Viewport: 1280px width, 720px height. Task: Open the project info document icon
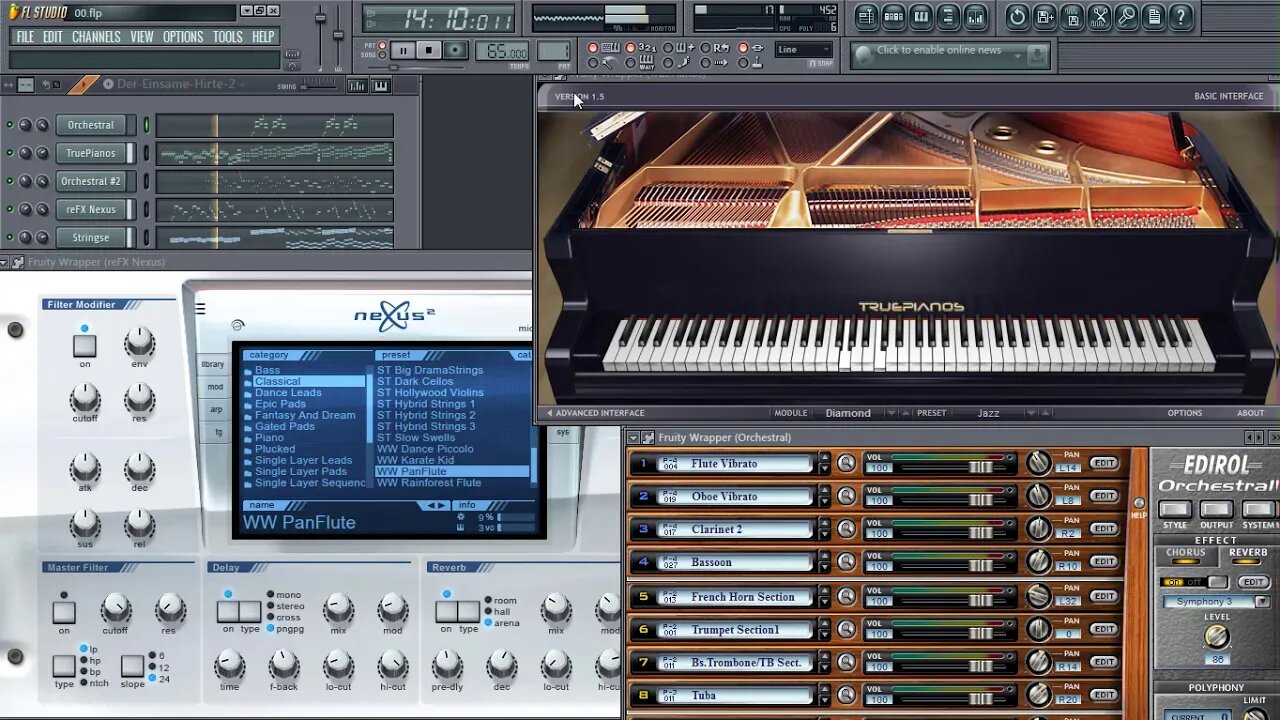tap(1153, 16)
